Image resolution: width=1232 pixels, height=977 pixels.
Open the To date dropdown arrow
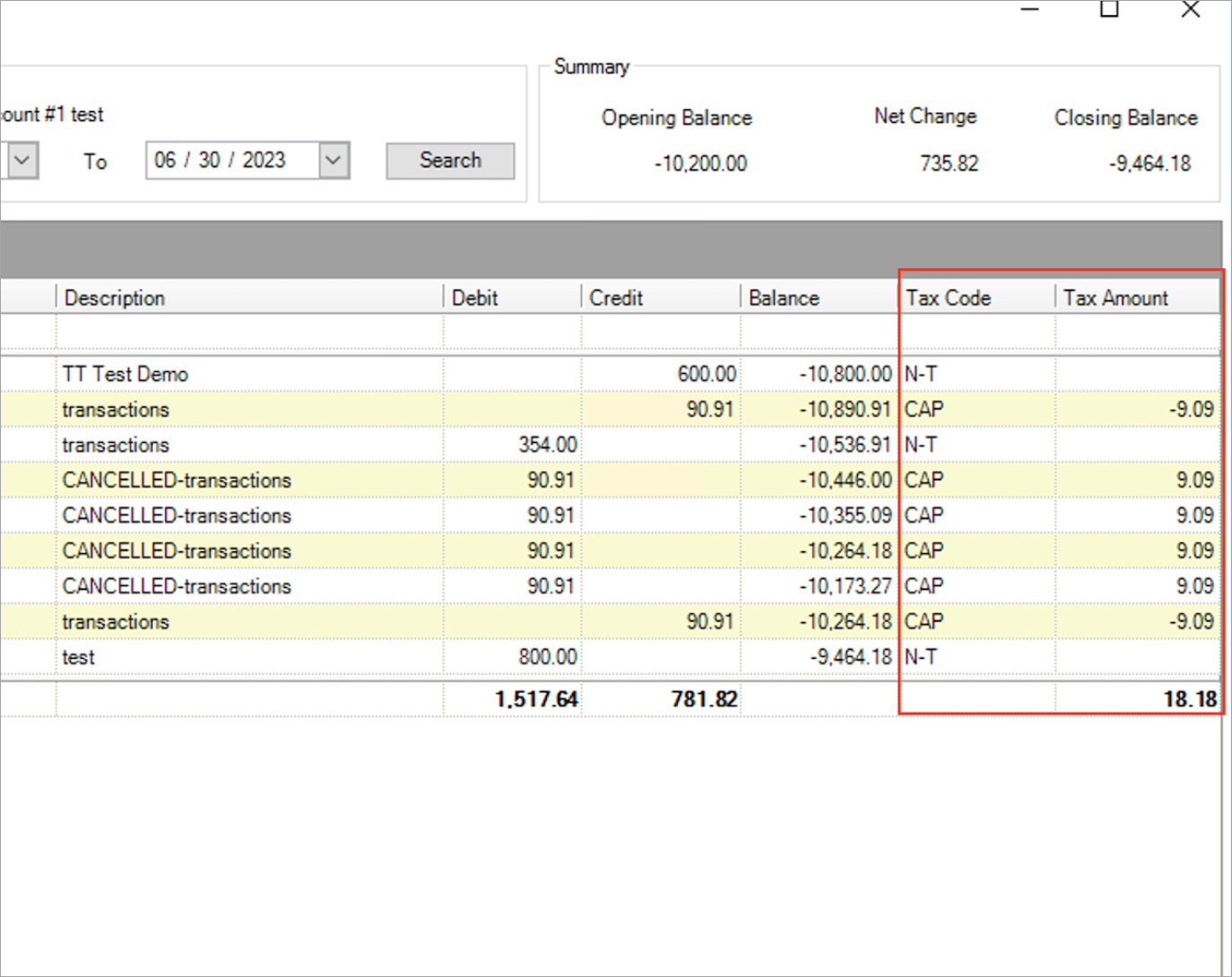click(x=334, y=160)
